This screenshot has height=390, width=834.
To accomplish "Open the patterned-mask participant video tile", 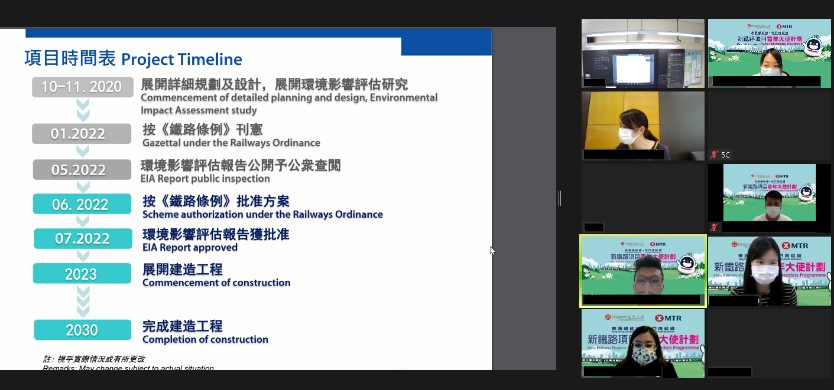I will (x=643, y=344).
